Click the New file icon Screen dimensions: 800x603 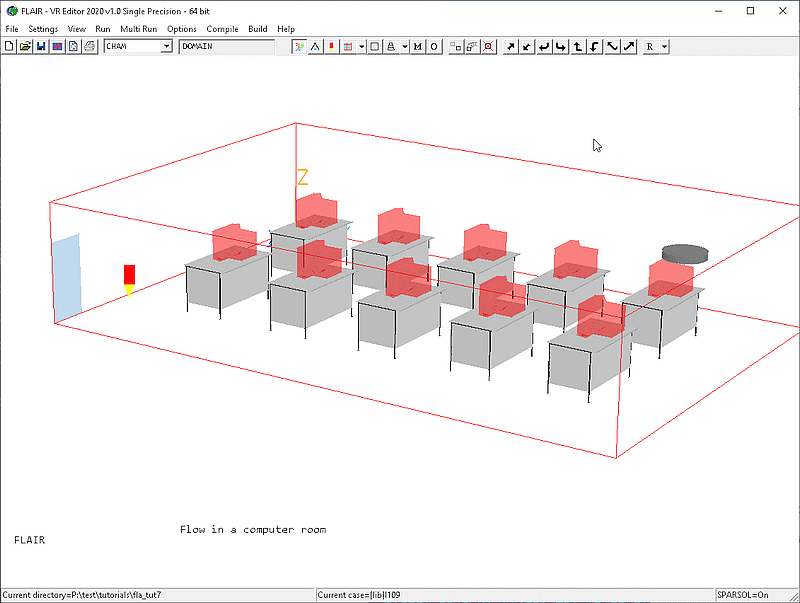pos(9,46)
